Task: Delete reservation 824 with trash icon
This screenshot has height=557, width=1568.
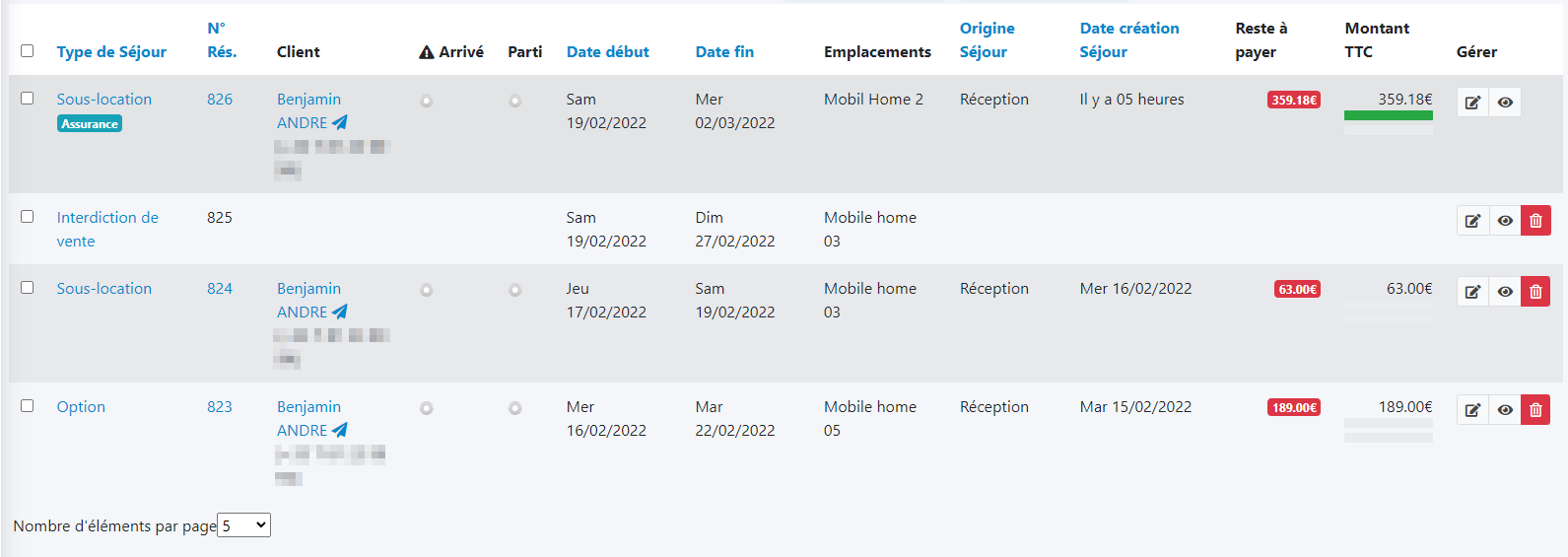Action: pyautogui.click(x=1535, y=292)
